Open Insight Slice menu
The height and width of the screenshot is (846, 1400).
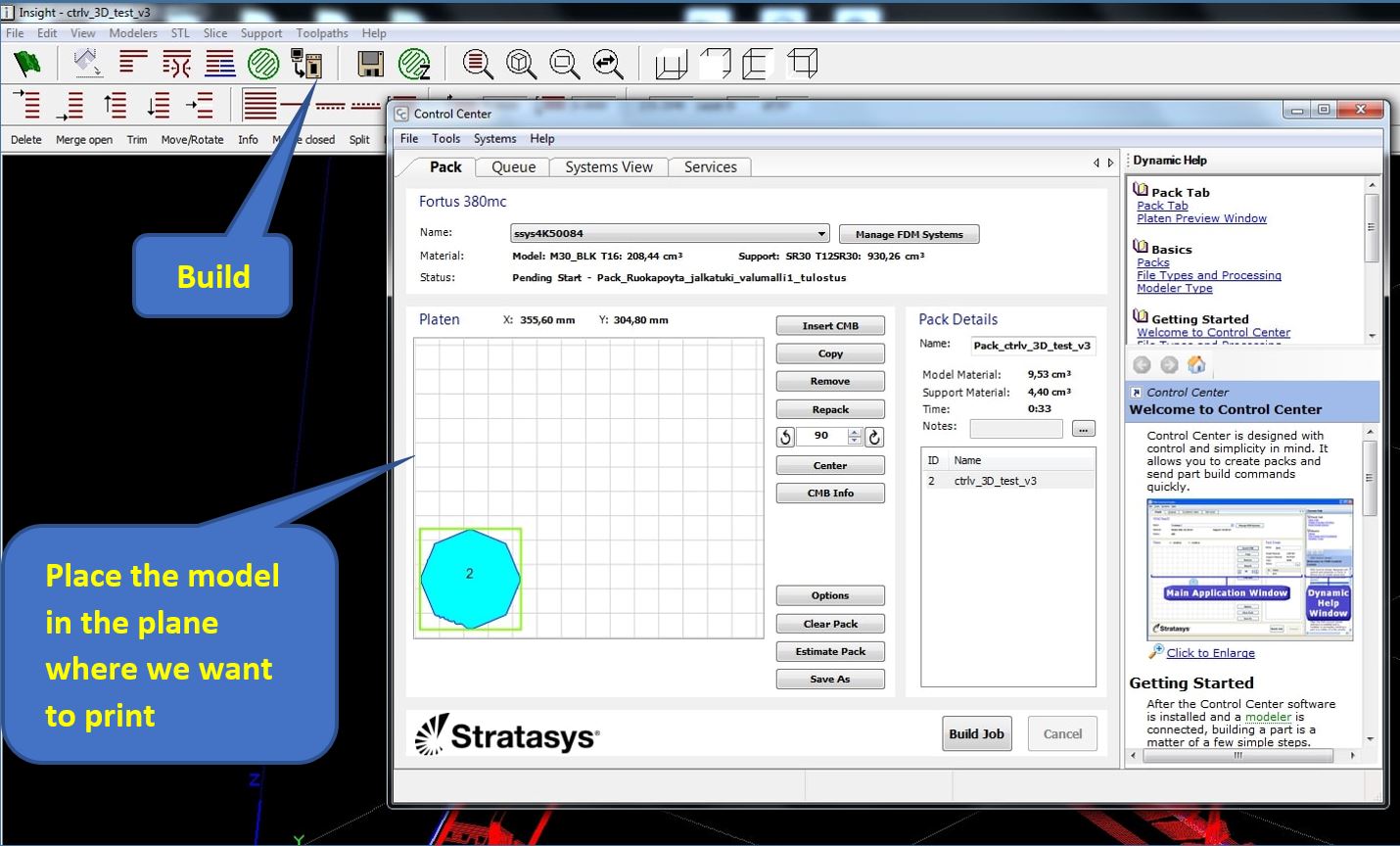(x=215, y=33)
